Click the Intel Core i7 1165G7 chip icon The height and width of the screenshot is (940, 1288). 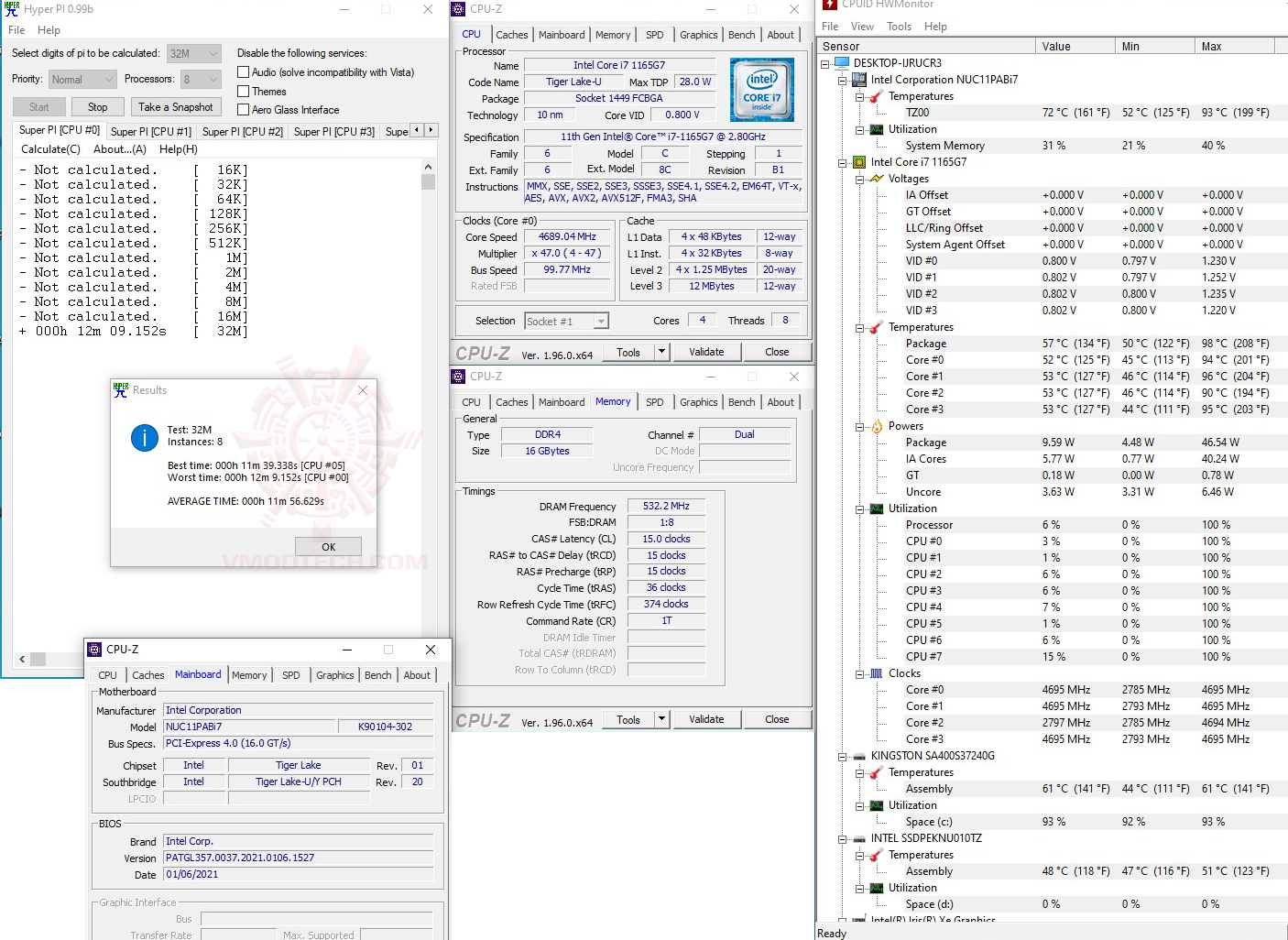(x=859, y=162)
